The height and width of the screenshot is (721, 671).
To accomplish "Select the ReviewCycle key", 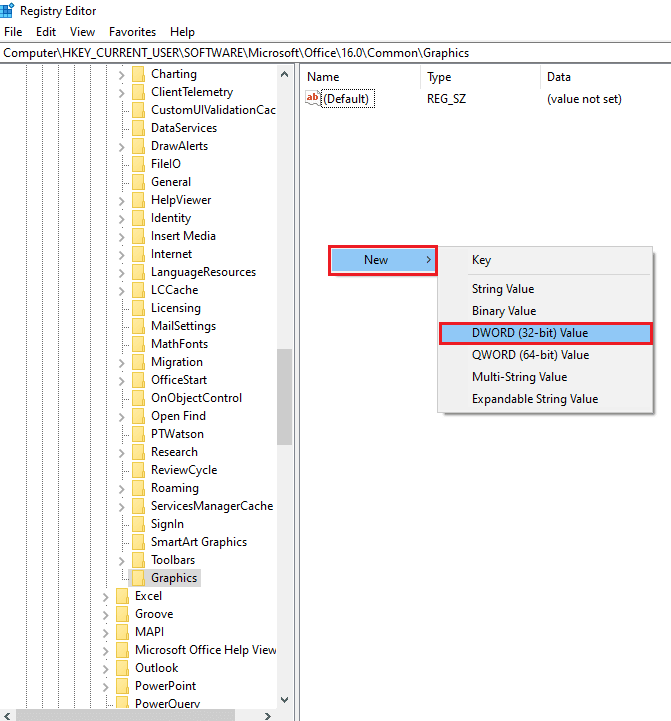I will (x=184, y=470).
